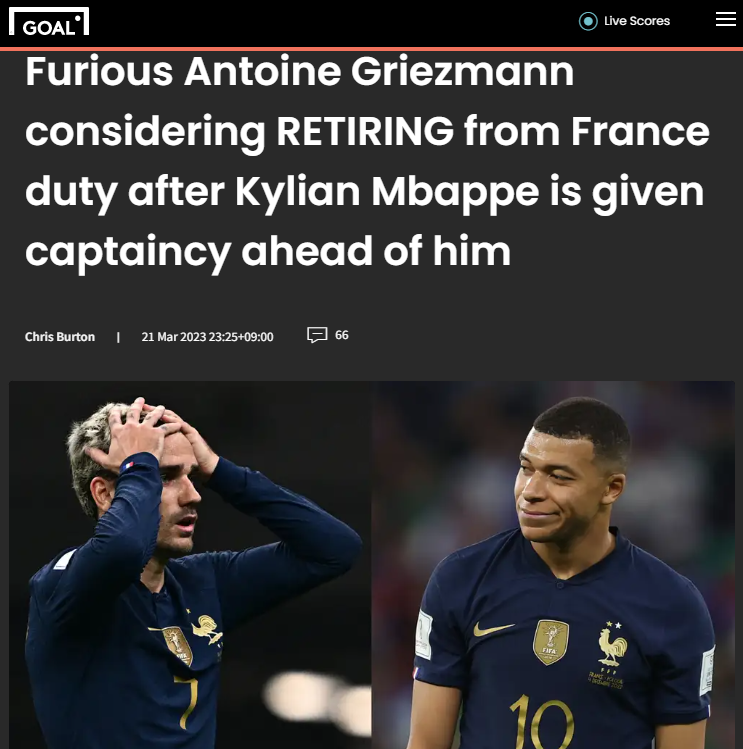Viewport: 743px width, 749px height.
Task: Click the Griezmann photo on left
Action: [190, 565]
